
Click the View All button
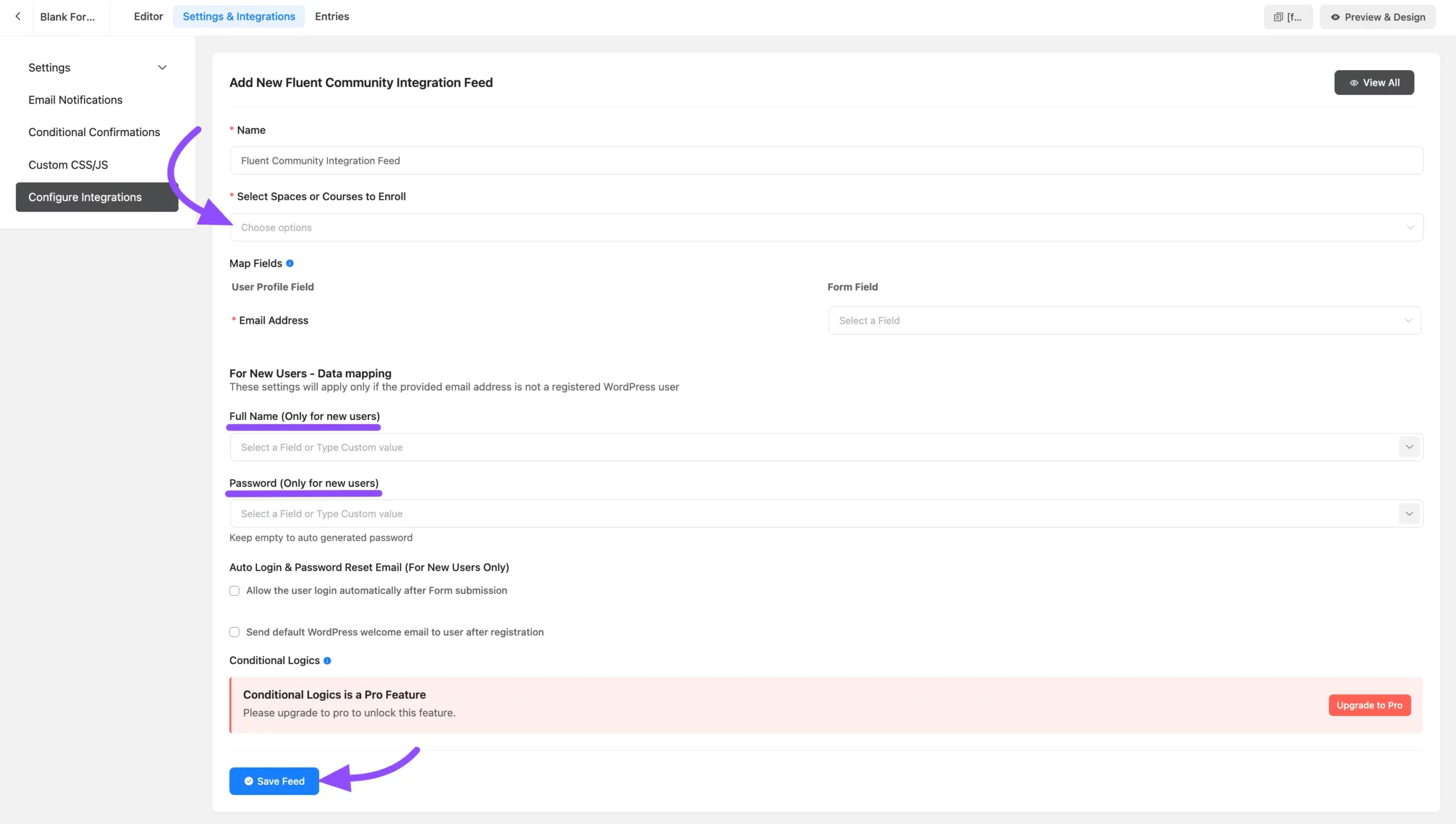pos(1374,83)
